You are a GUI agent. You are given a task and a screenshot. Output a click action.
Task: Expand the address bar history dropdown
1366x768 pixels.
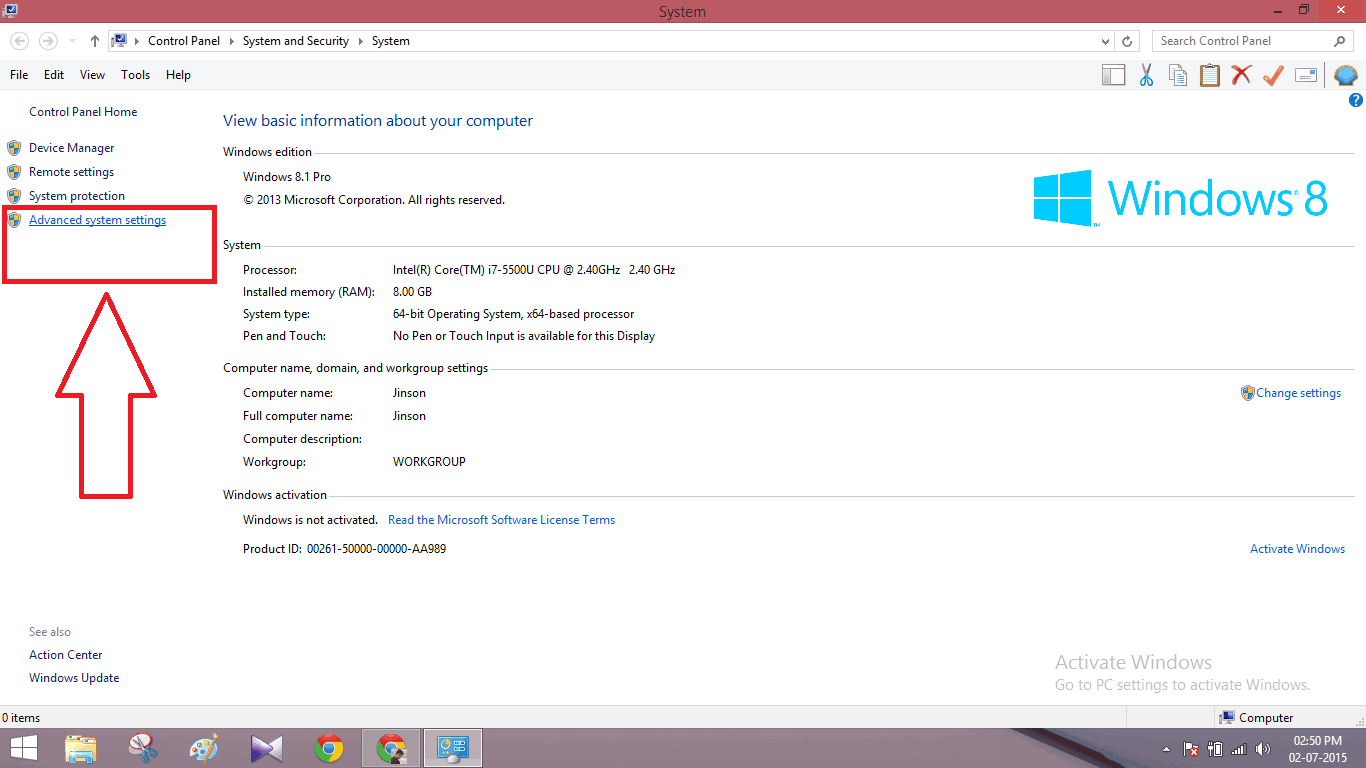click(x=1105, y=41)
